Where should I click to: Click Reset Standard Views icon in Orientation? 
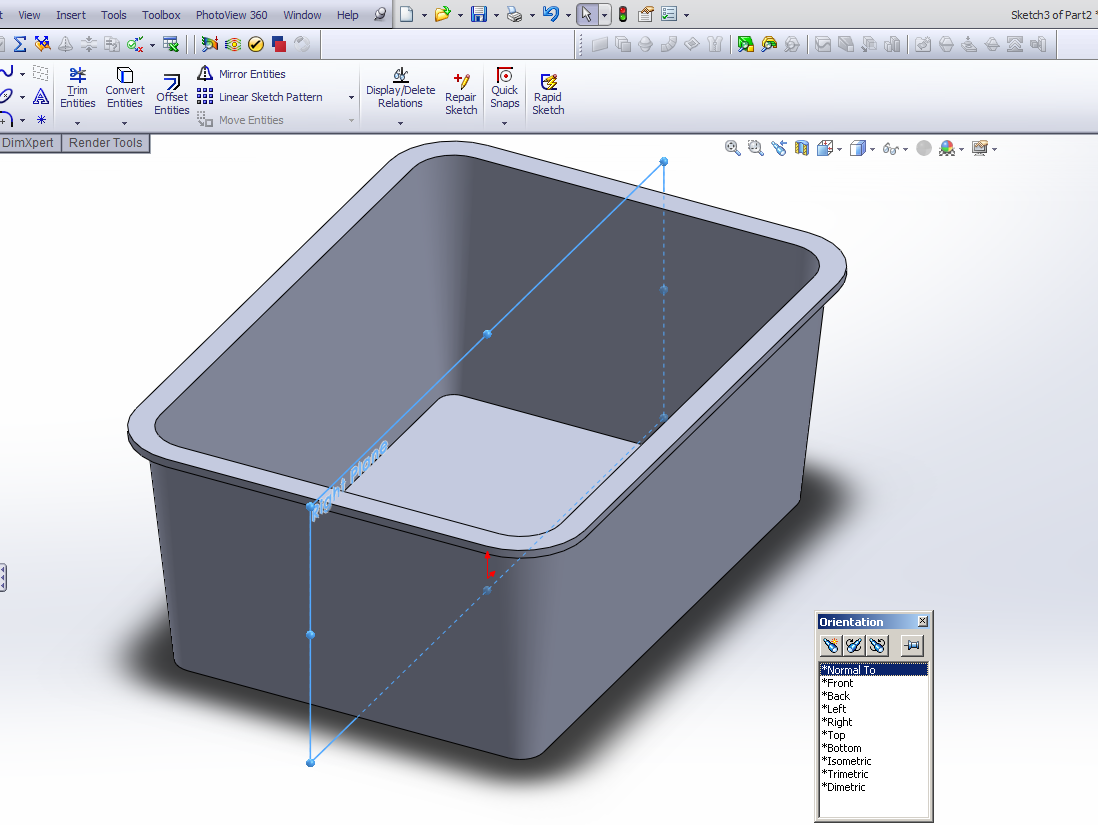tap(877, 645)
